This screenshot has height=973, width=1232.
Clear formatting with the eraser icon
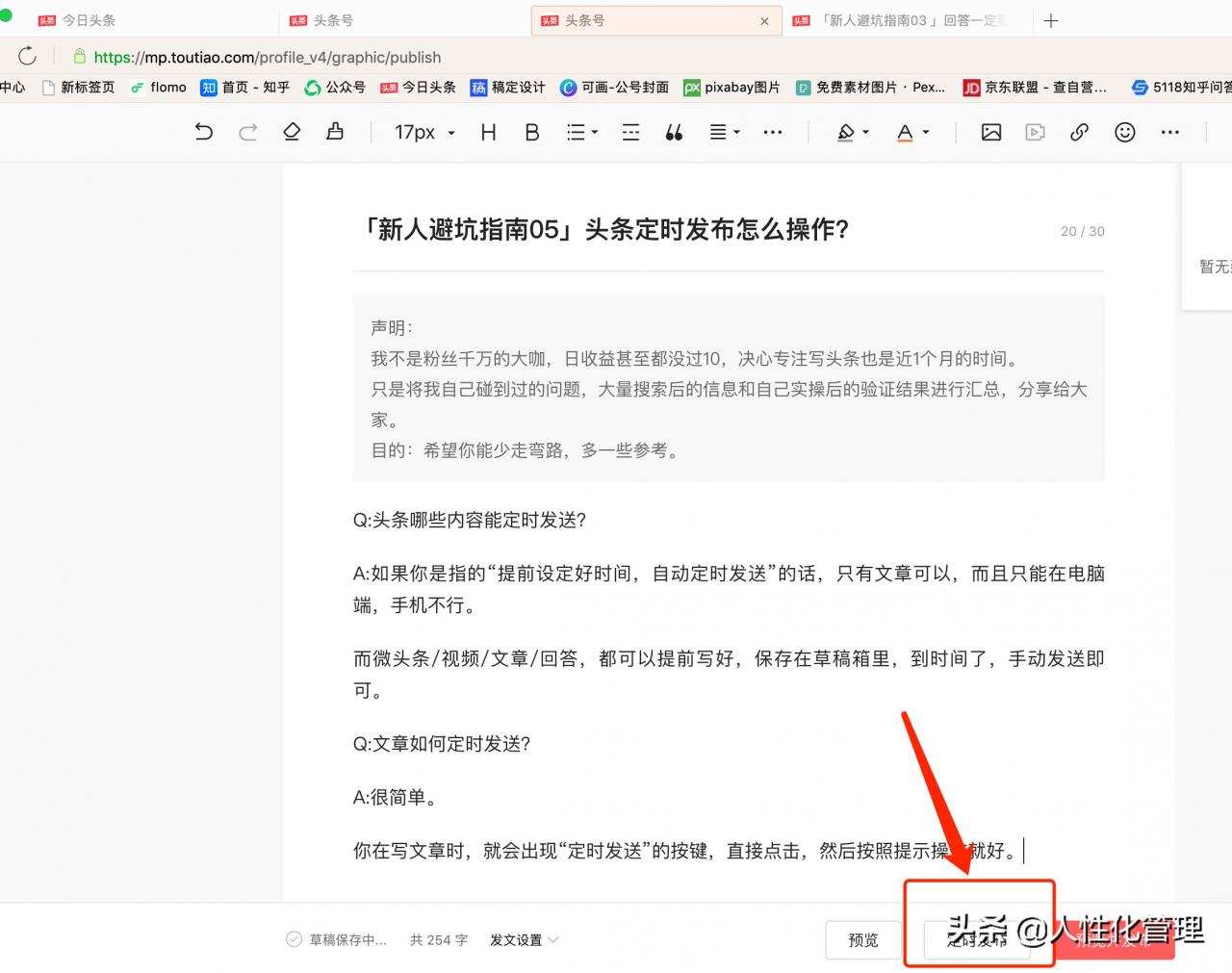point(292,132)
